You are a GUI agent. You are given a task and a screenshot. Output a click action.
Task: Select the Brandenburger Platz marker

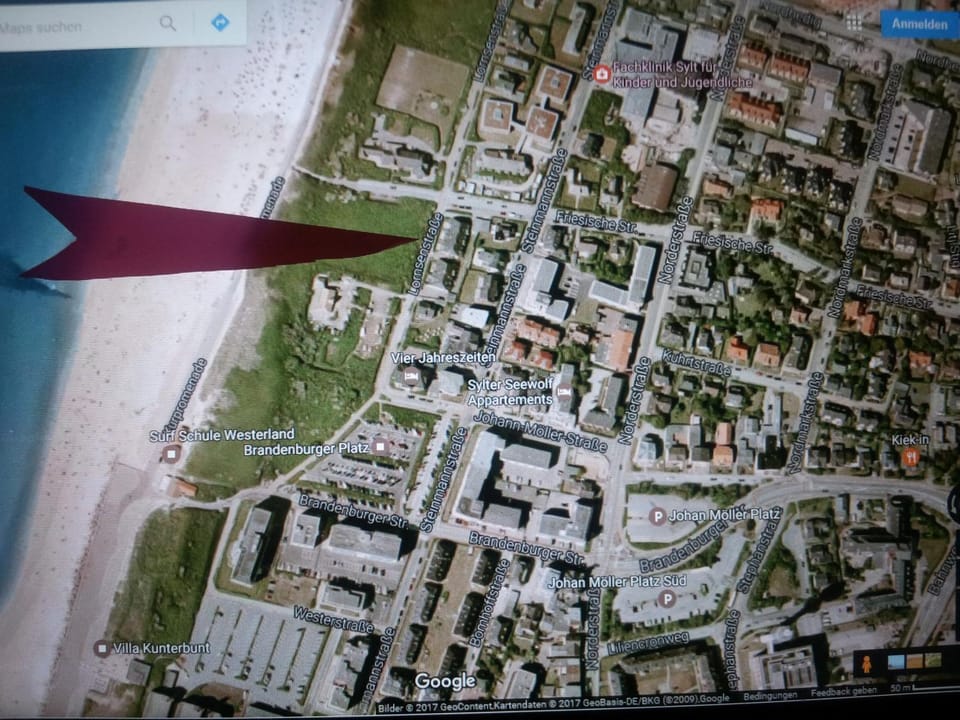(380, 447)
